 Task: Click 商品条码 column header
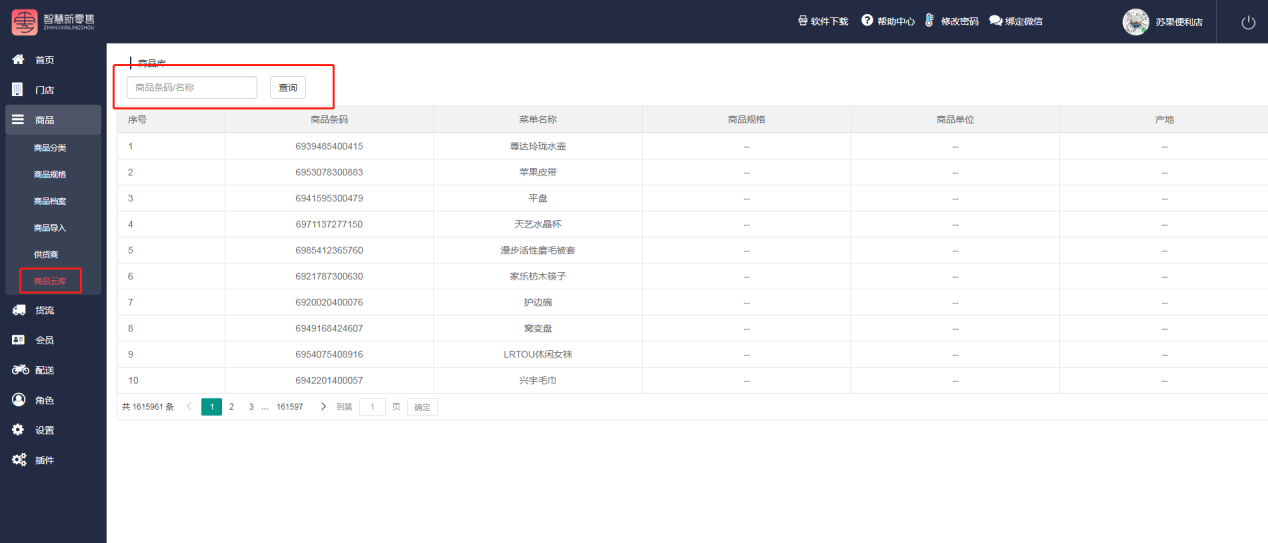[x=329, y=120]
